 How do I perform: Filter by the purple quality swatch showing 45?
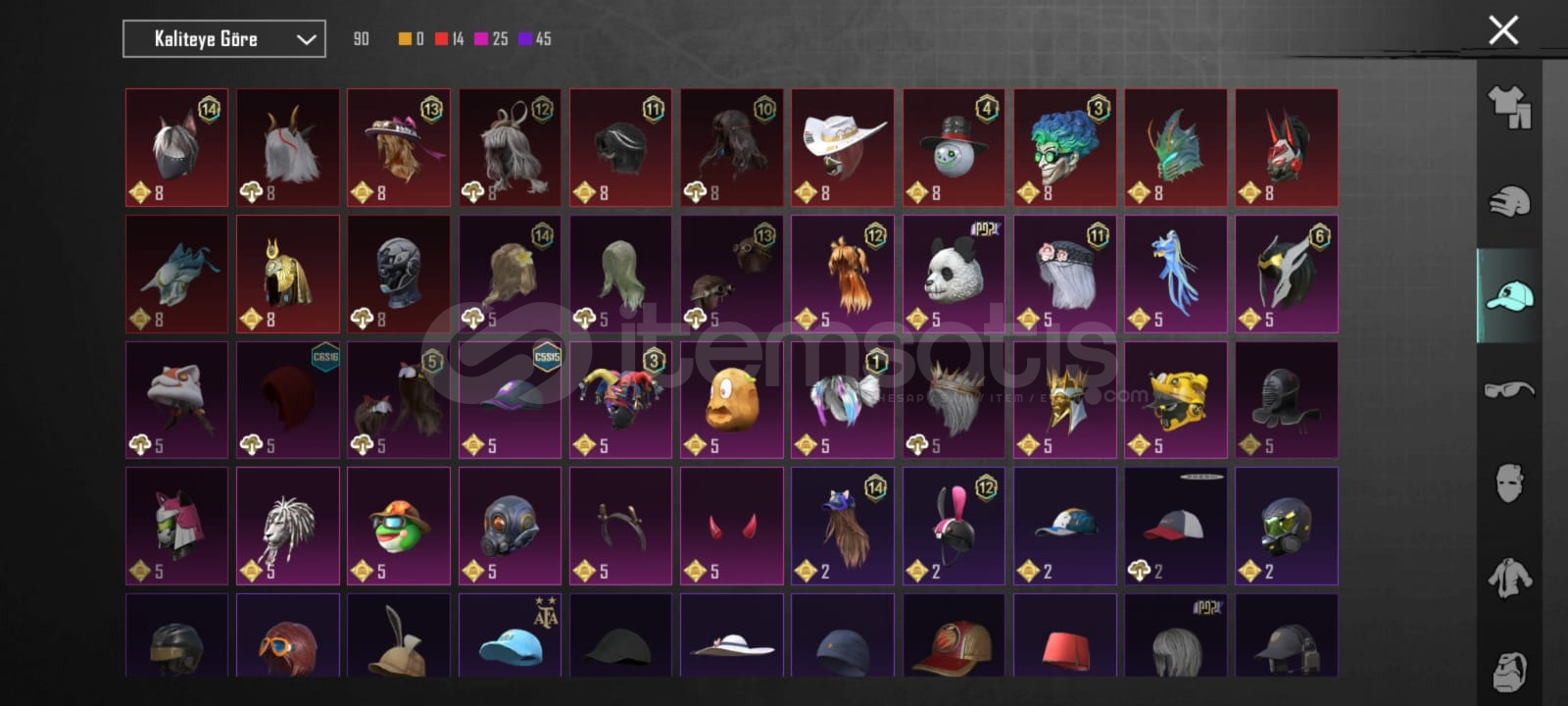525,39
